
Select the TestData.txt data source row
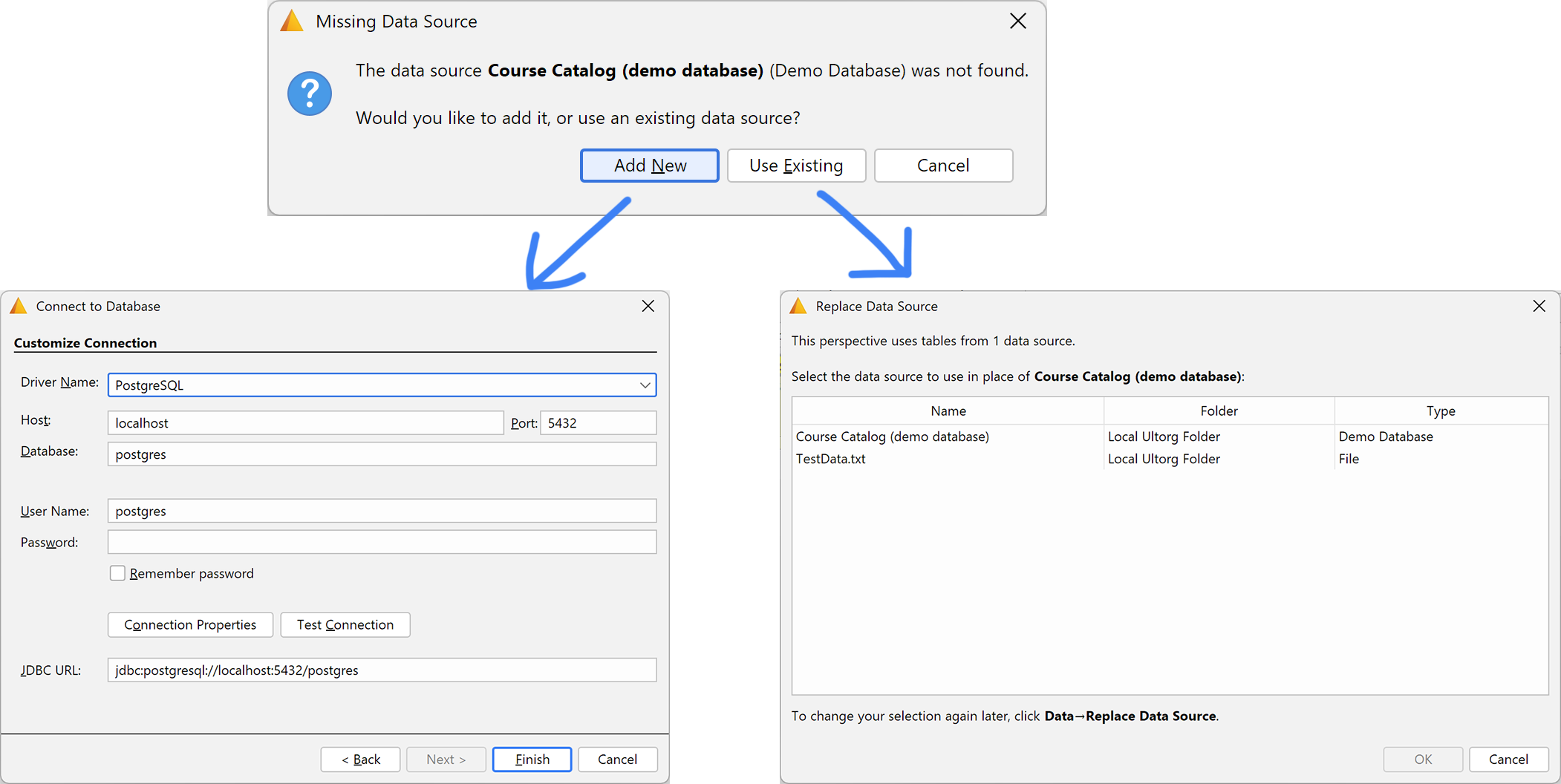(1170, 459)
